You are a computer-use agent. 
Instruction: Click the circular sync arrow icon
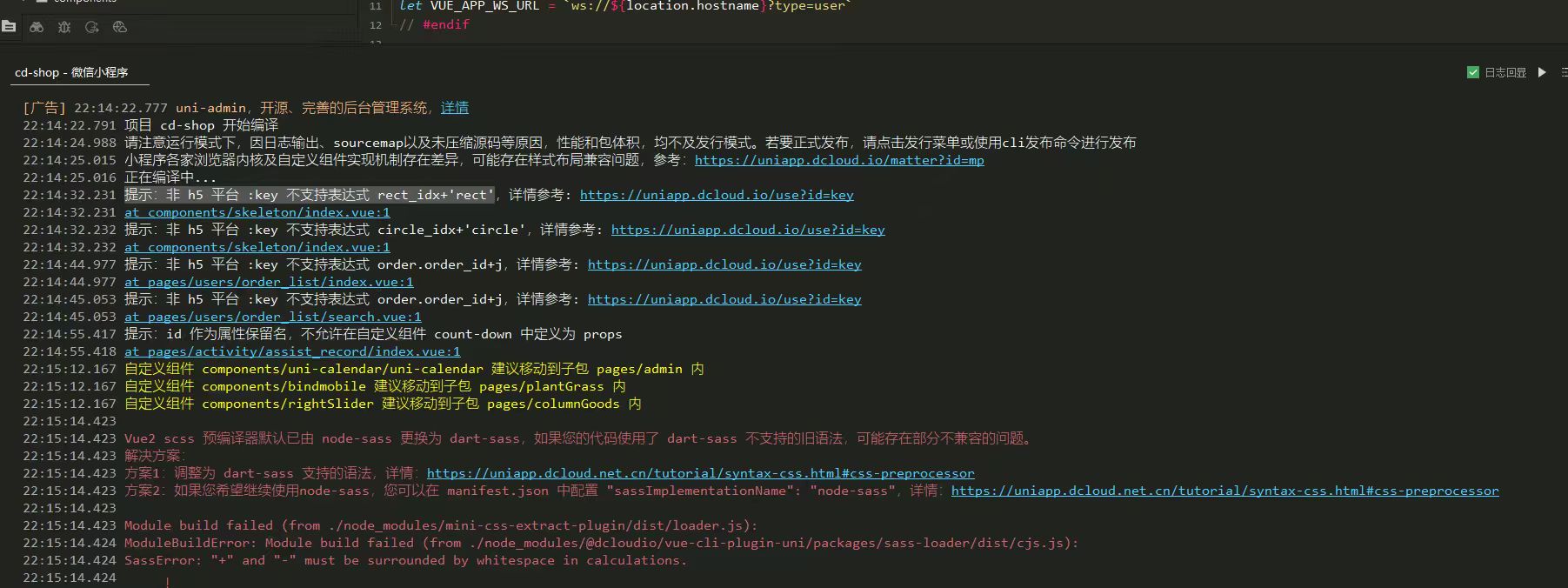coord(92,27)
